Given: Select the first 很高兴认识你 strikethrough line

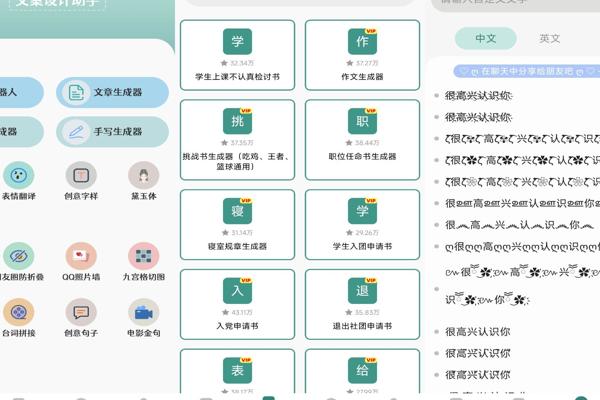Looking at the screenshot, I should point(478,96).
